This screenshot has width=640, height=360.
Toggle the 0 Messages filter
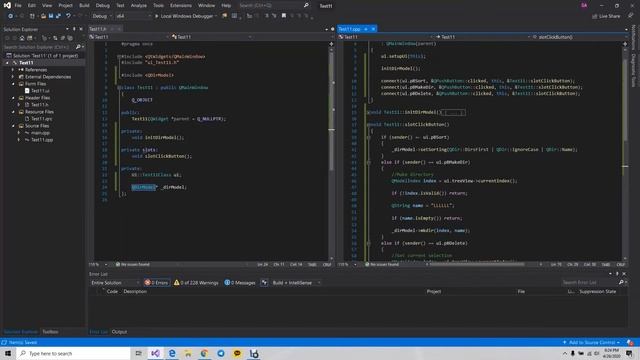[240, 282]
